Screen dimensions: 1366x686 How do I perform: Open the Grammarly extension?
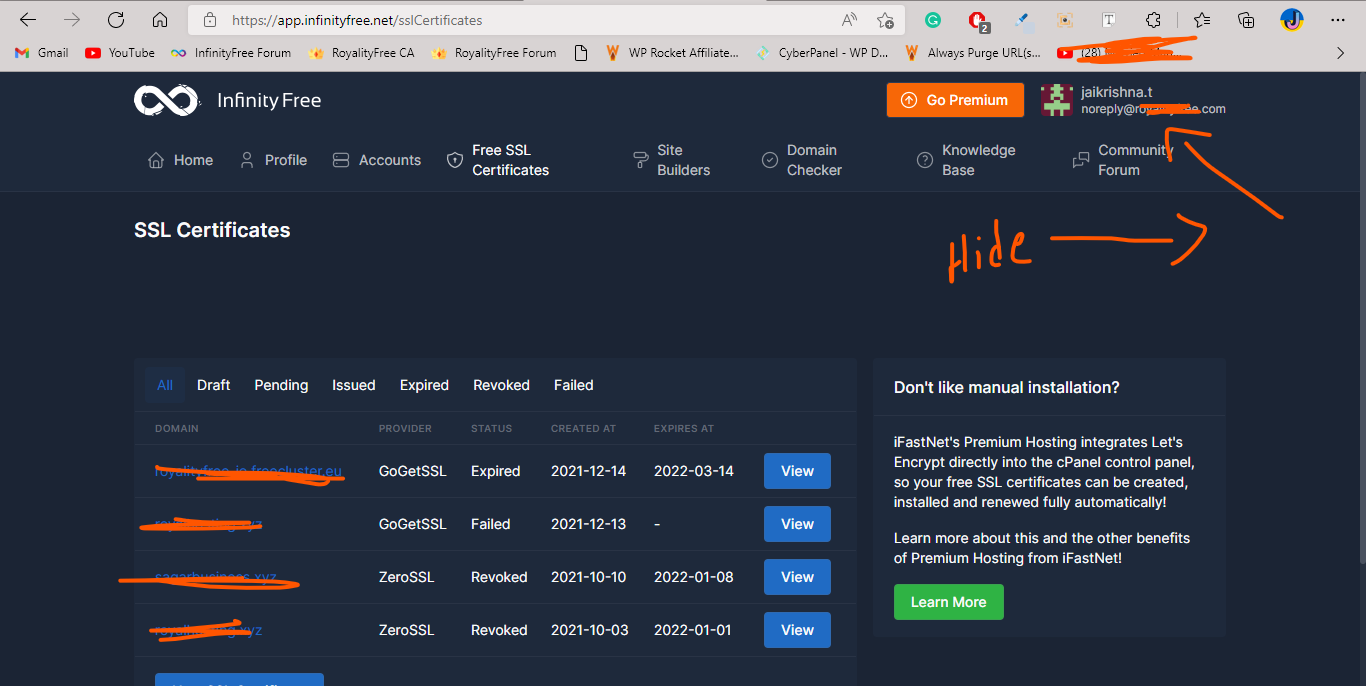[933, 20]
